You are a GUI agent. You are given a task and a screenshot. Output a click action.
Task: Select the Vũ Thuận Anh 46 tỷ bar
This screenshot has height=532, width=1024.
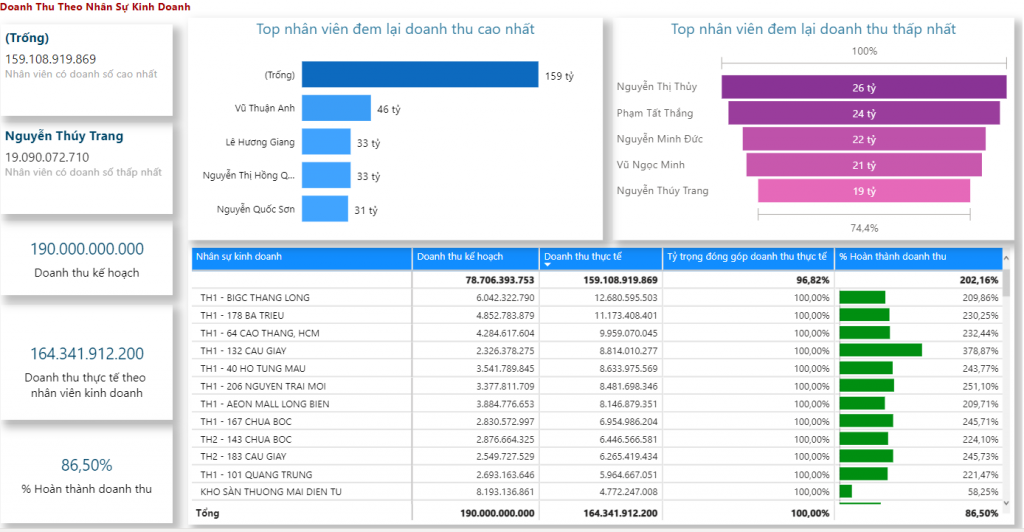point(336,108)
